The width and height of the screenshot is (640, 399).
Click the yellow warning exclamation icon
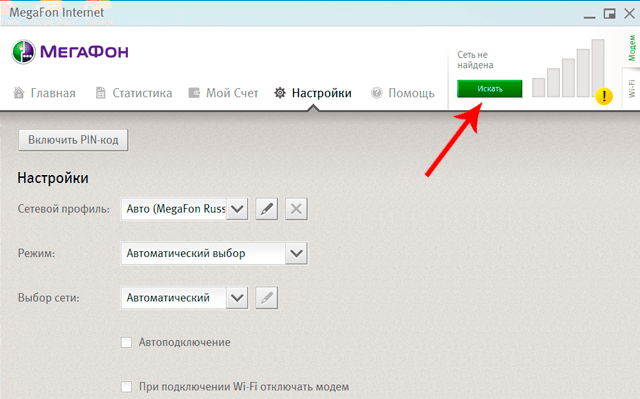click(x=604, y=96)
